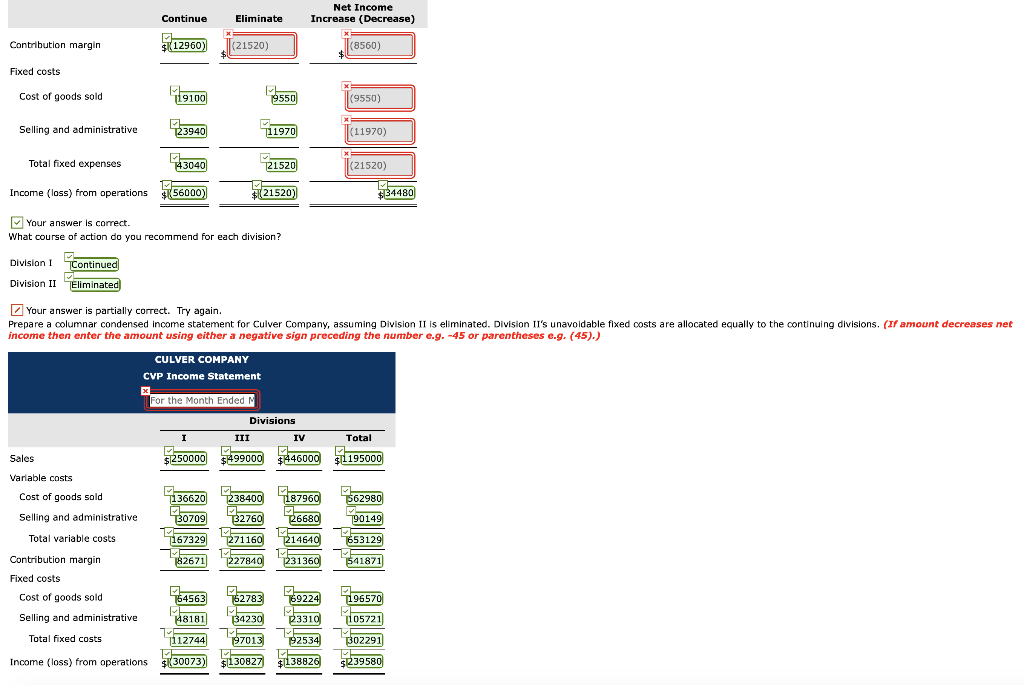Select the Total fixed expenses Continue field 43040

(x=191, y=165)
